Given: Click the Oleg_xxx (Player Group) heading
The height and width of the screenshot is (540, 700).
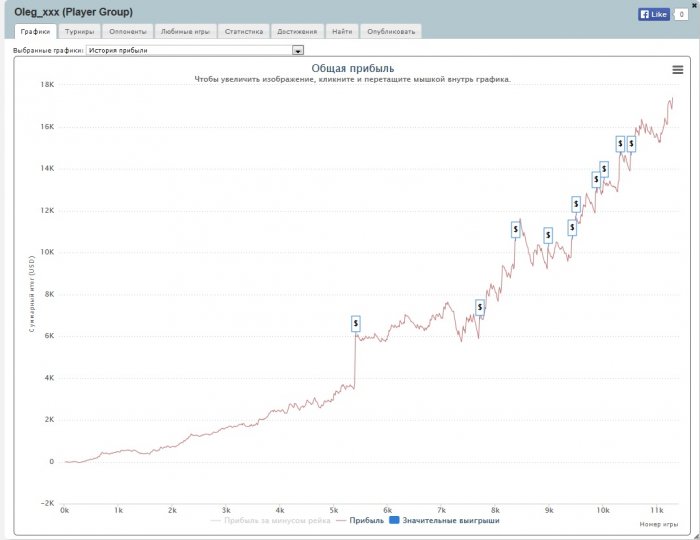Looking at the screenshot, I should [x=74, y=12].
